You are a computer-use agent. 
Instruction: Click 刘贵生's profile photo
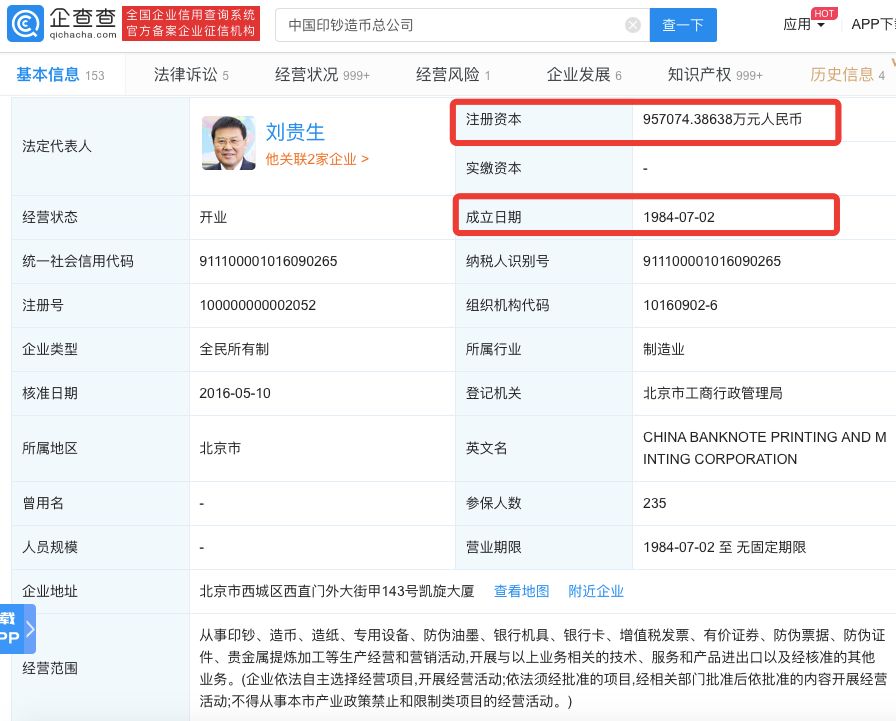(228, 143)
